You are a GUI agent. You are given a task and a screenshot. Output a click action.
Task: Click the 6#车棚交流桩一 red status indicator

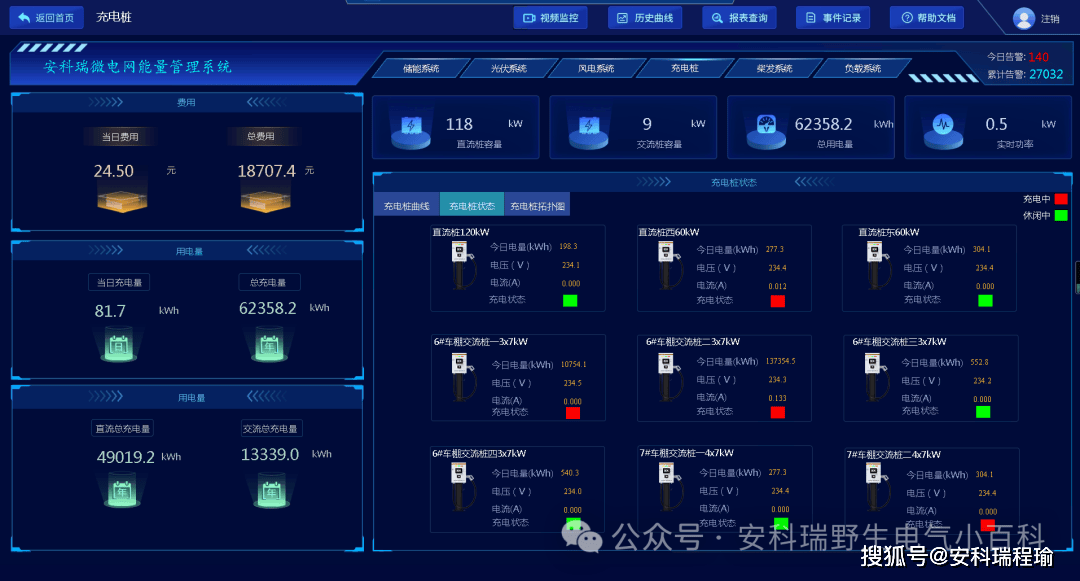click(x=572, y=412)
